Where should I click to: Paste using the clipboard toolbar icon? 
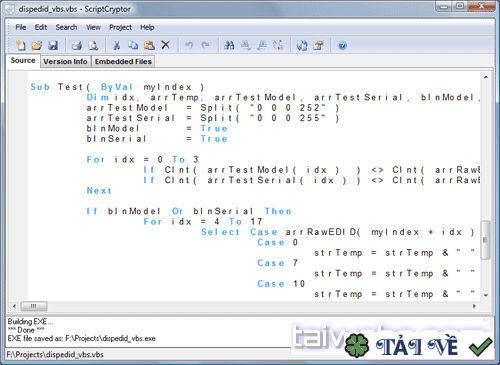coord(149,45)
